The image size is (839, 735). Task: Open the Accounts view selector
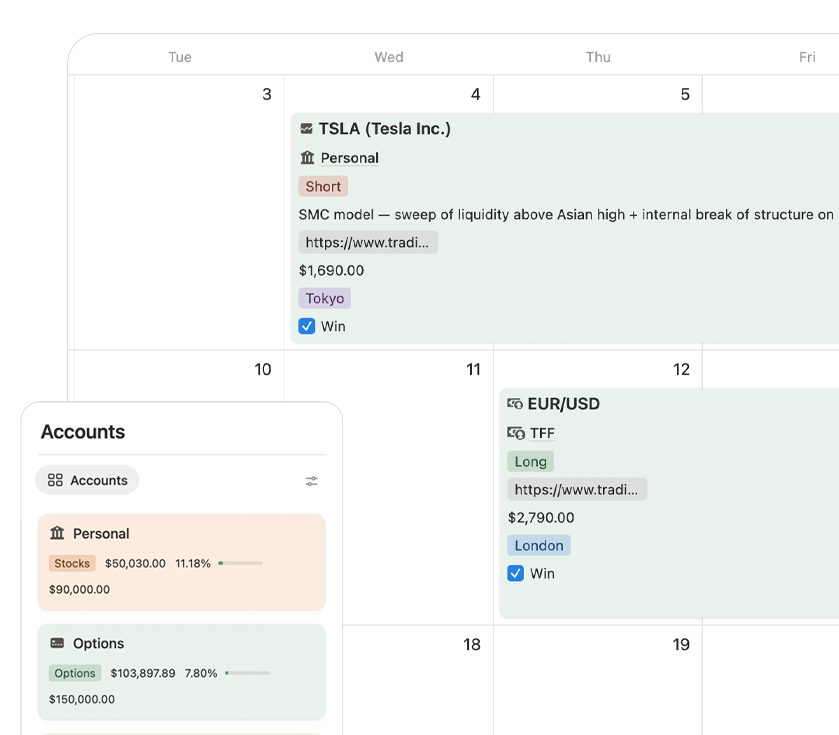pos(87,480)
